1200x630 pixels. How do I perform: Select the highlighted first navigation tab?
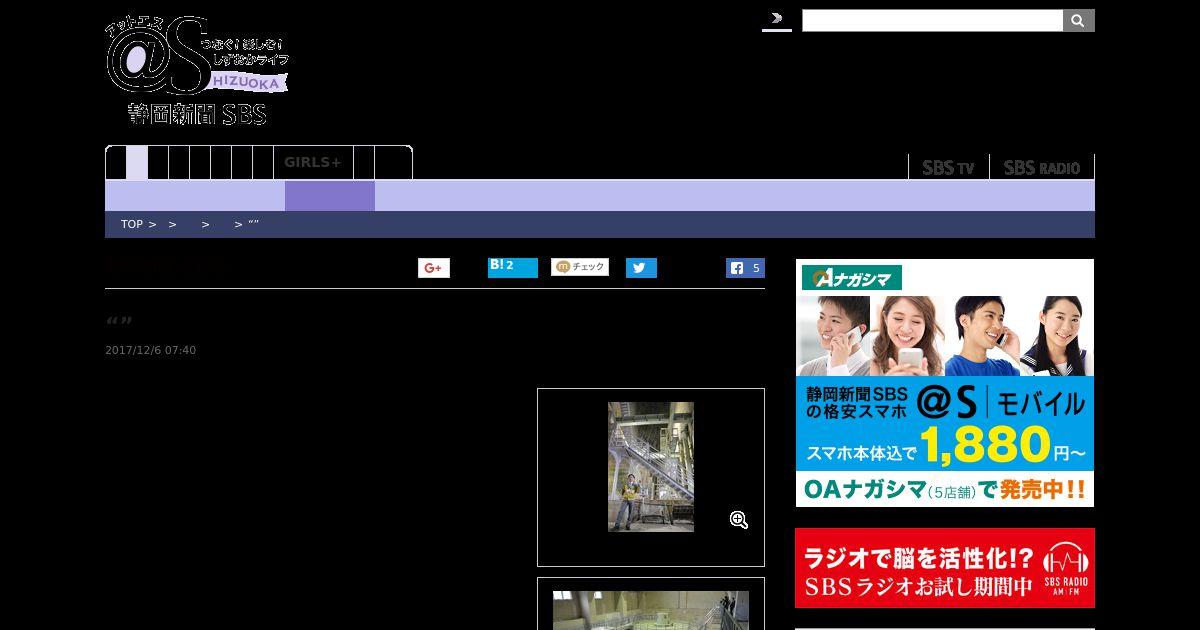point(137,163)
